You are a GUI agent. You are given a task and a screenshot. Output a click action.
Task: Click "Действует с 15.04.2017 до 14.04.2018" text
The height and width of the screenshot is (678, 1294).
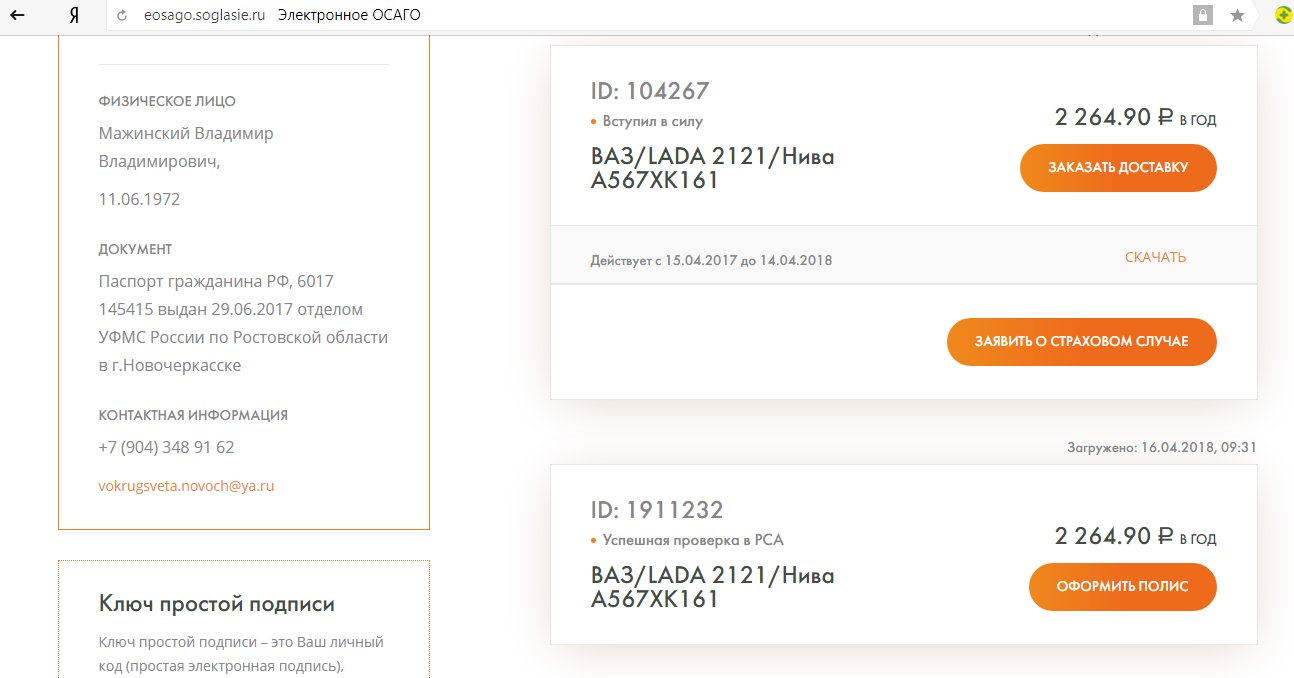(711, 260)
